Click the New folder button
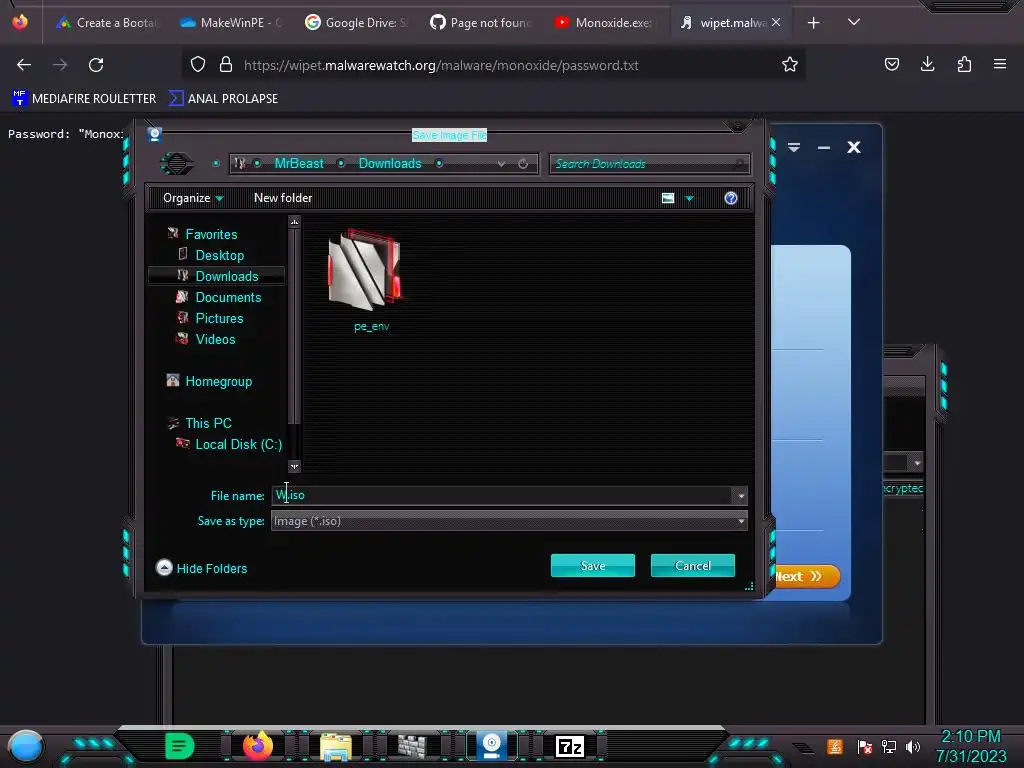This screenshot has height=768, width=1024. (283, 198)
